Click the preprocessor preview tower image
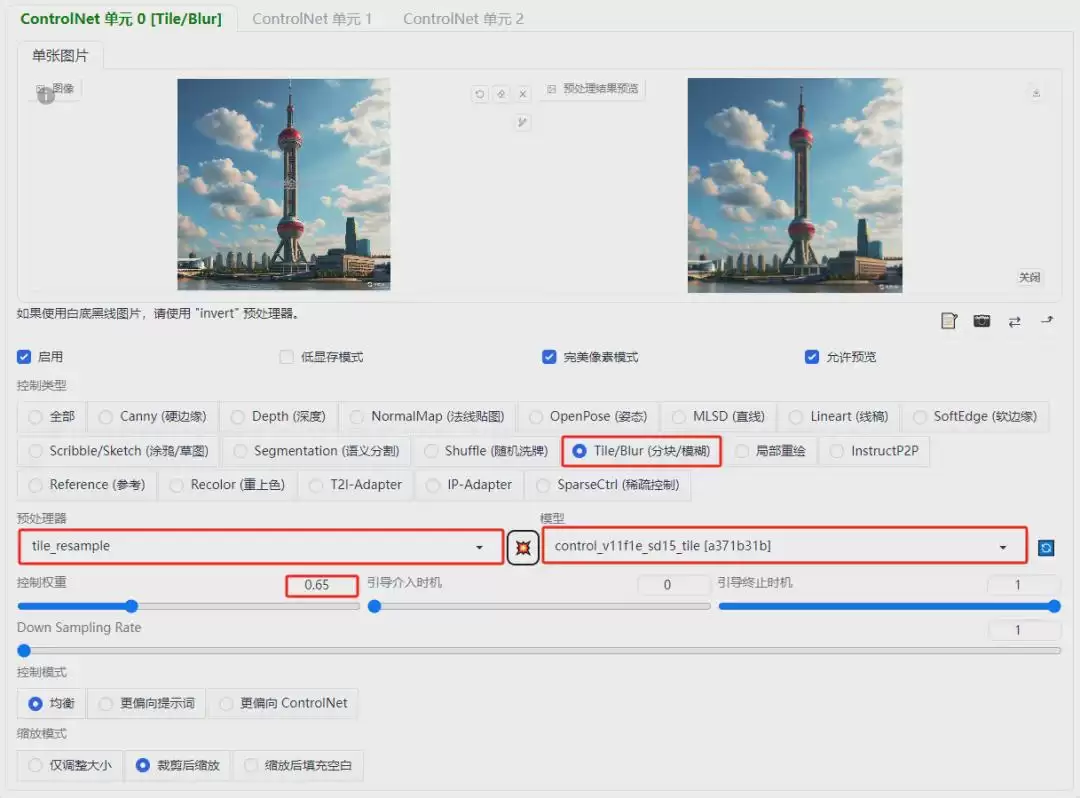Screen dimensions: 1080x798 (x=795, y=185)
